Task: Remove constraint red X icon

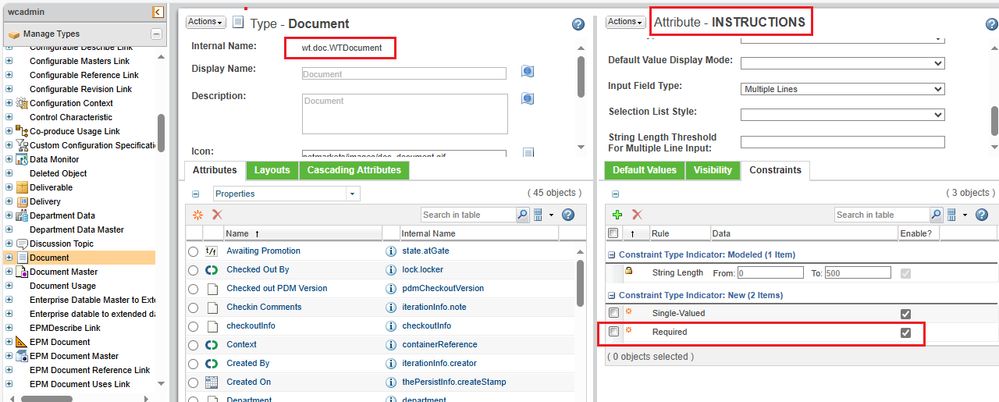Action: [636, 215]
